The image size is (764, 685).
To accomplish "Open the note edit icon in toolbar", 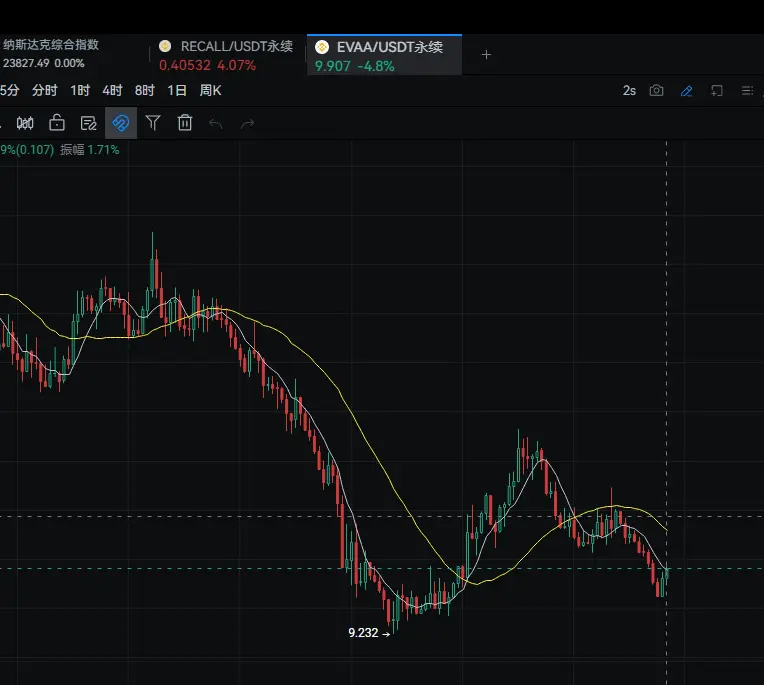I will pyautogui.click(x=88, y=123).
